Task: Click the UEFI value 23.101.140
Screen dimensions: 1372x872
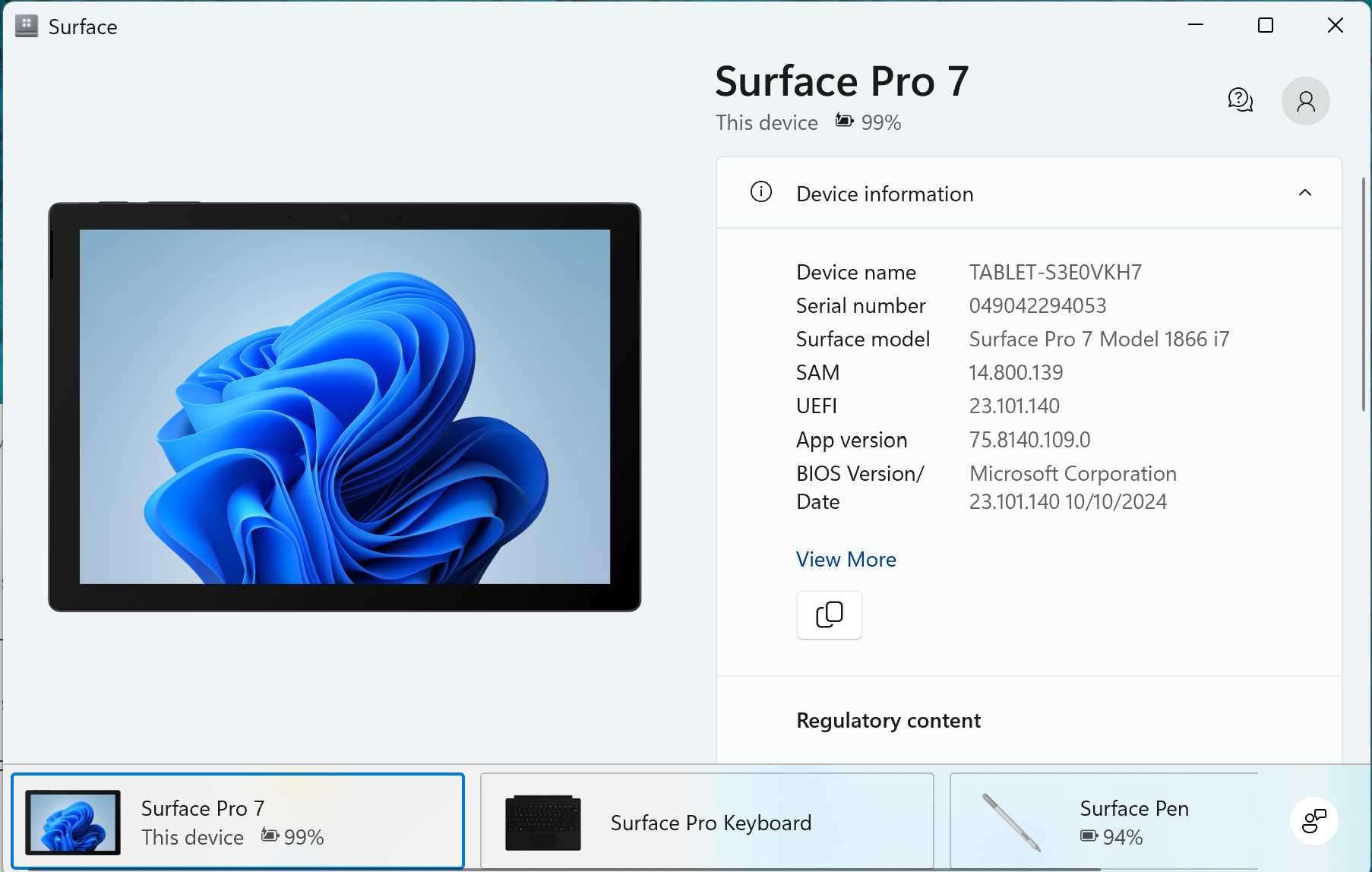Action: (1014, 406)
